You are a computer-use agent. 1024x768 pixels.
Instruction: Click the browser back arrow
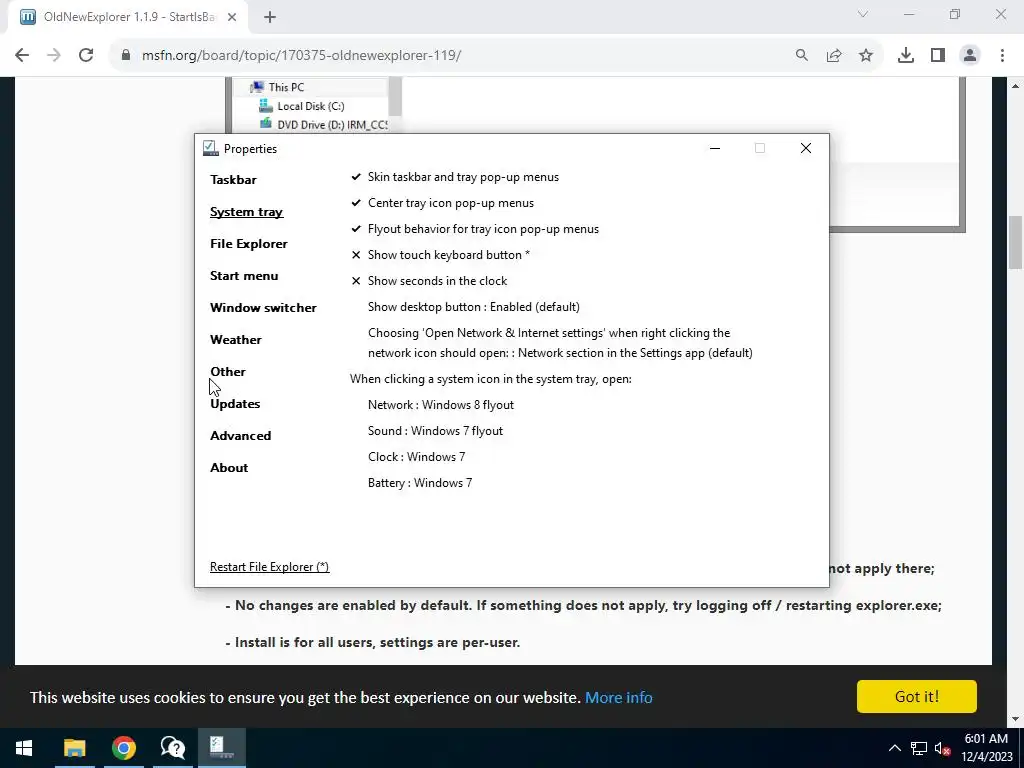pyautogui.click(x=22, y=56)
